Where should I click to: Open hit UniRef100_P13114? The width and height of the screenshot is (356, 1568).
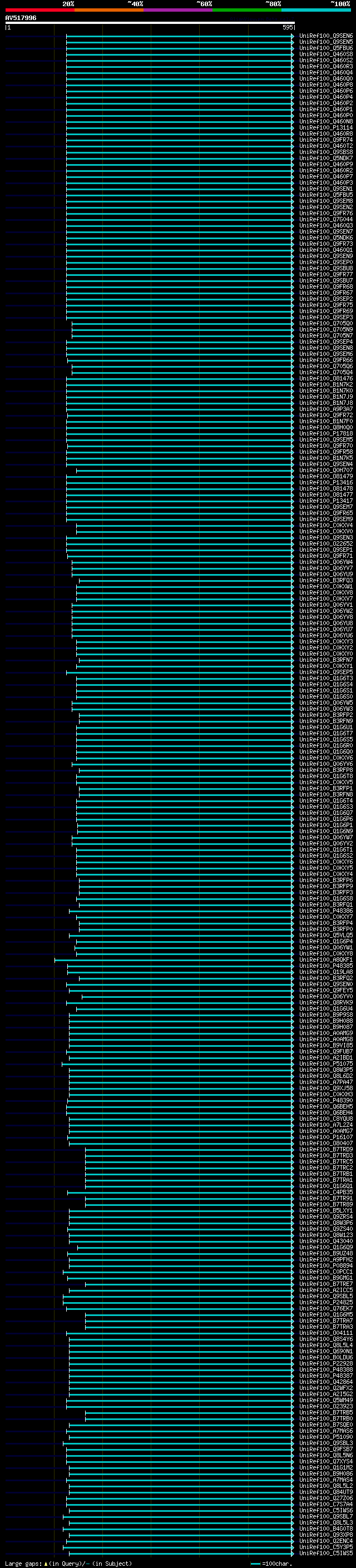point(326,128)
